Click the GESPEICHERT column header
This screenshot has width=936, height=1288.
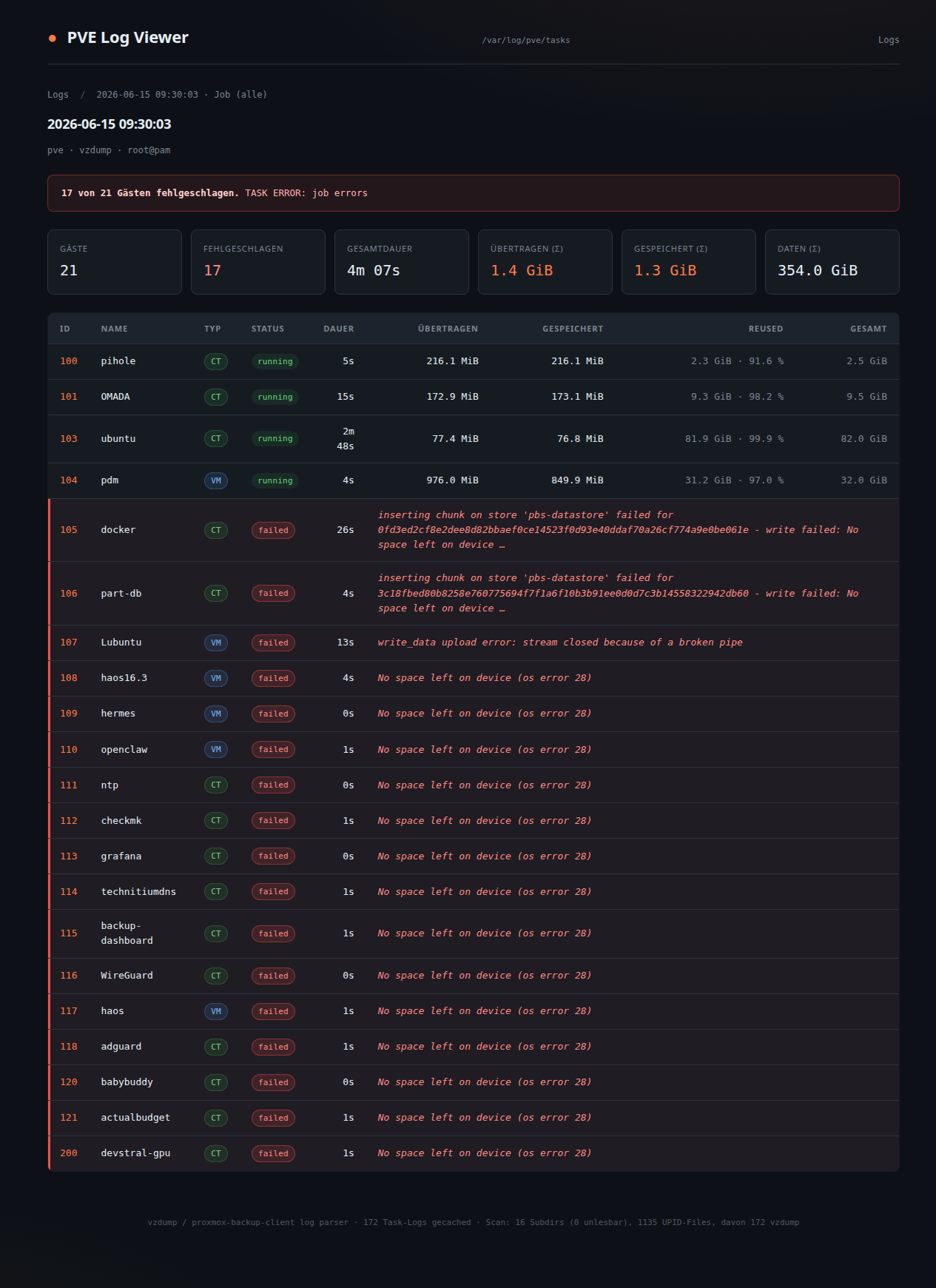[x=573, y=329]
